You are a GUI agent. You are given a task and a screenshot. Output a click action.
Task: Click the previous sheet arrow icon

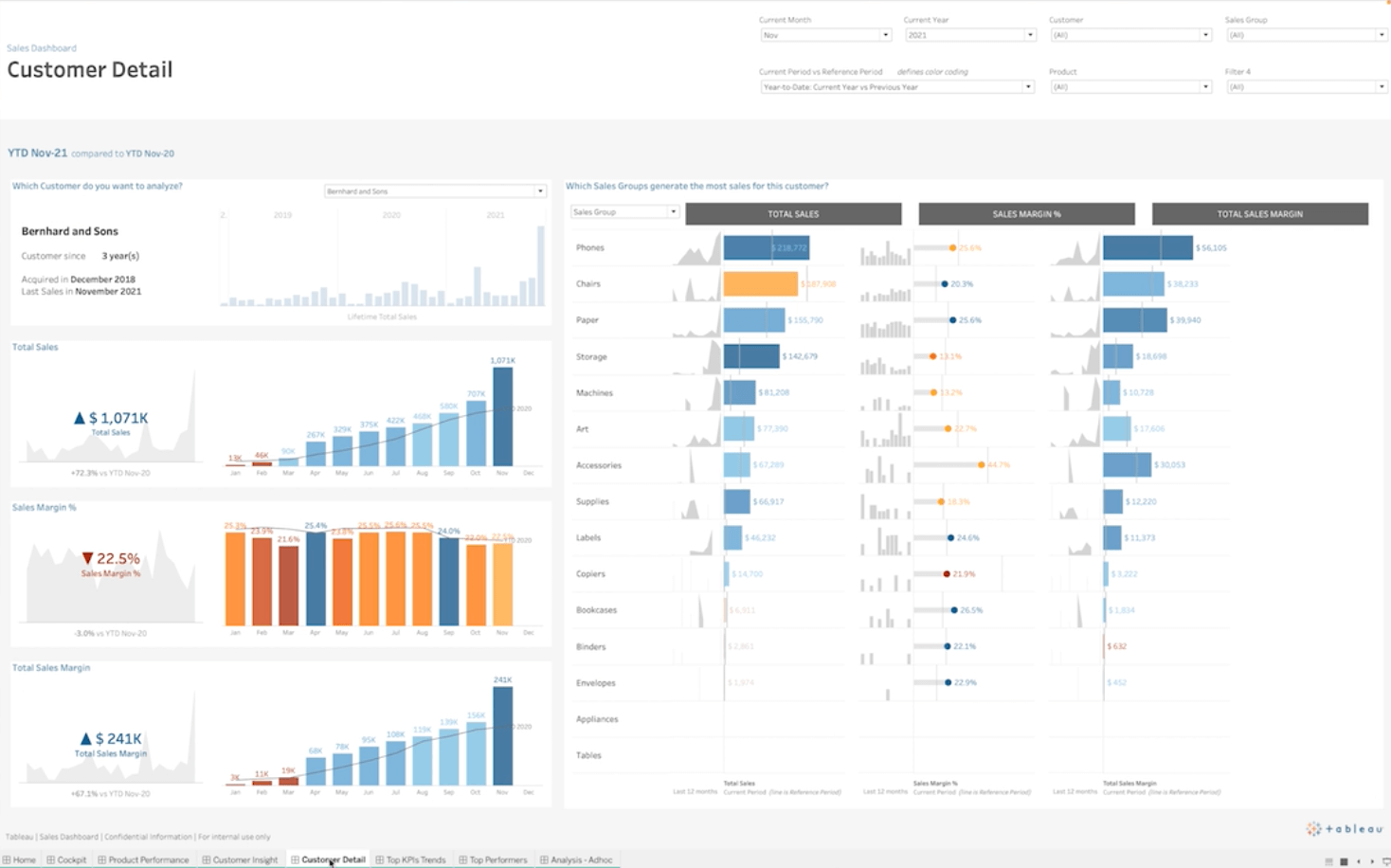click(x=1359, y=860)
